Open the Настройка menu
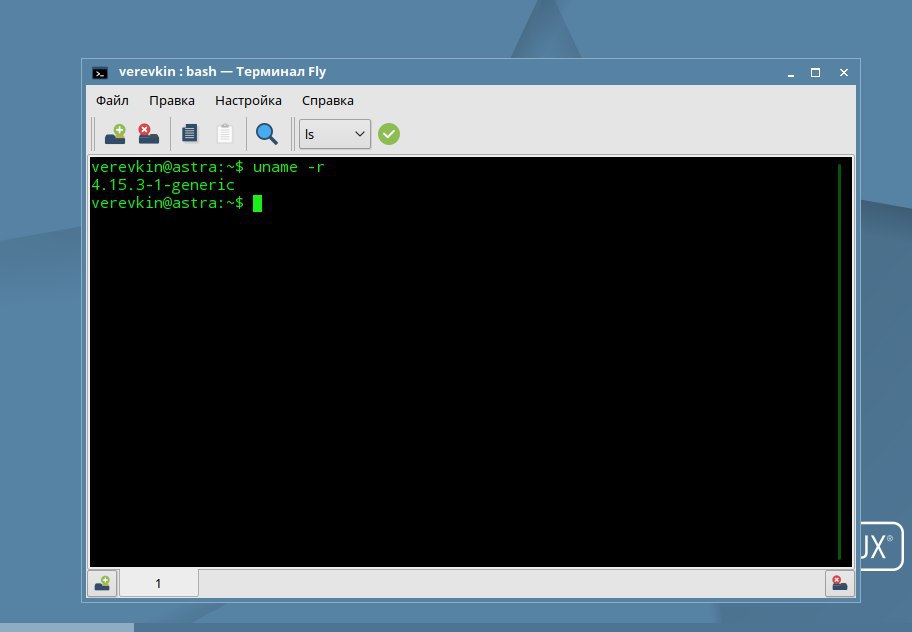The height and width of the screenshot is (632, 912). point(248,101)
